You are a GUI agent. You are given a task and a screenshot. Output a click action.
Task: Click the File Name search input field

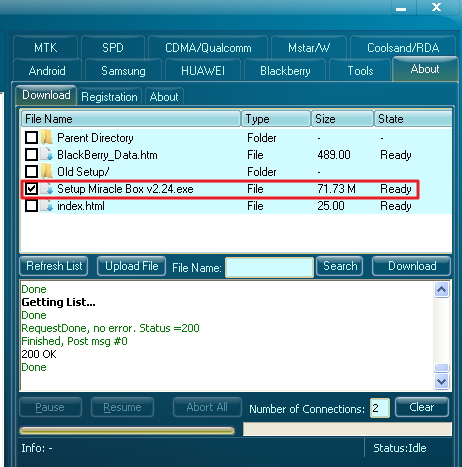(x=269, y=267)
